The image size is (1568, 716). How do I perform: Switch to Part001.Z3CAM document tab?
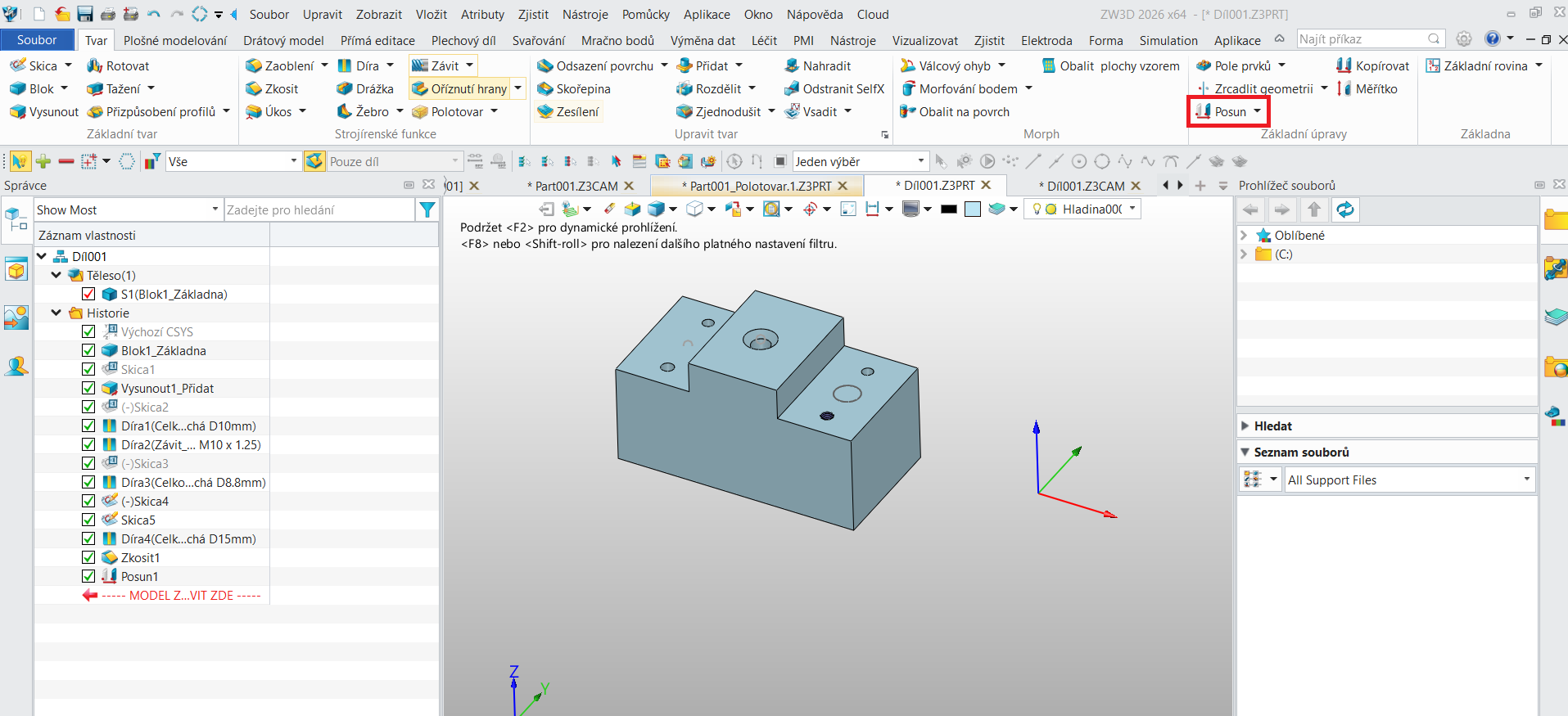click(x=572, y=186)
